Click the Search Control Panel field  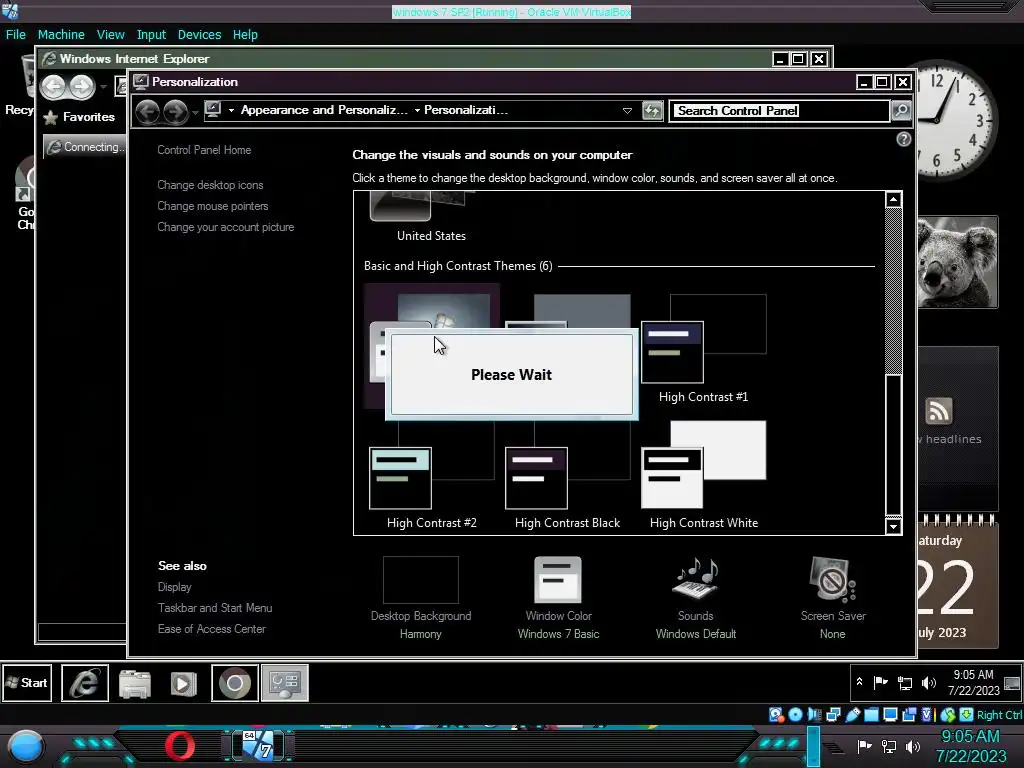pos(780,111)
